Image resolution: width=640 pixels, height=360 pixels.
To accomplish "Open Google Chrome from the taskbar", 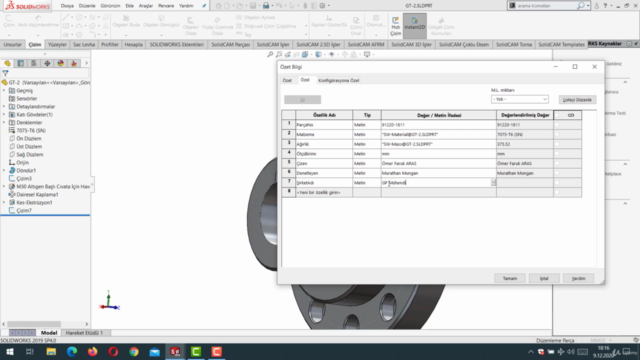I will click(134, 351).
